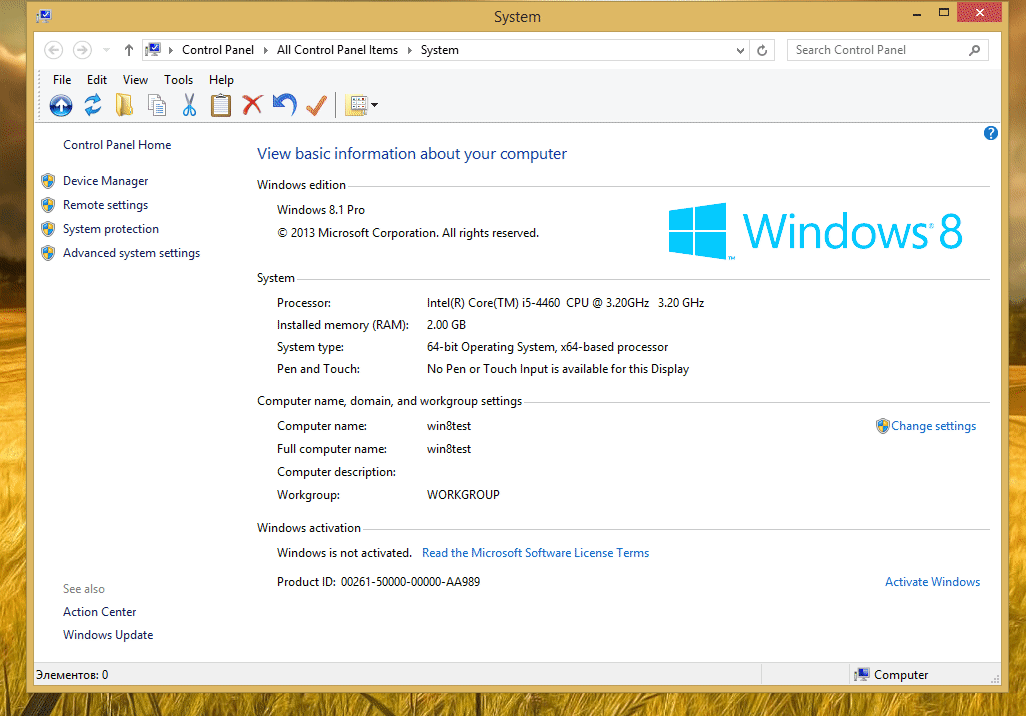Minimize the System window
The width and height of the screenshot is (1026, 716).
pyautogui.click(x=917, y=14)
